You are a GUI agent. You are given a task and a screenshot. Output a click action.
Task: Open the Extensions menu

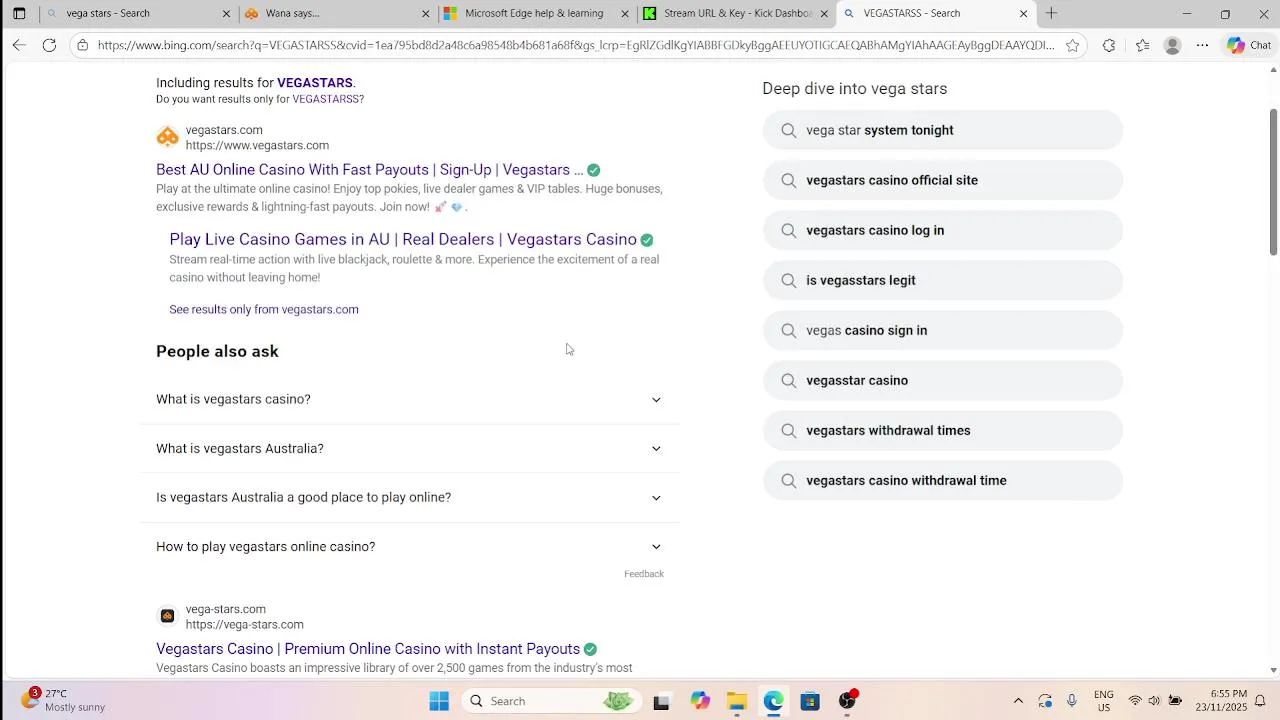coord(1109,45)
